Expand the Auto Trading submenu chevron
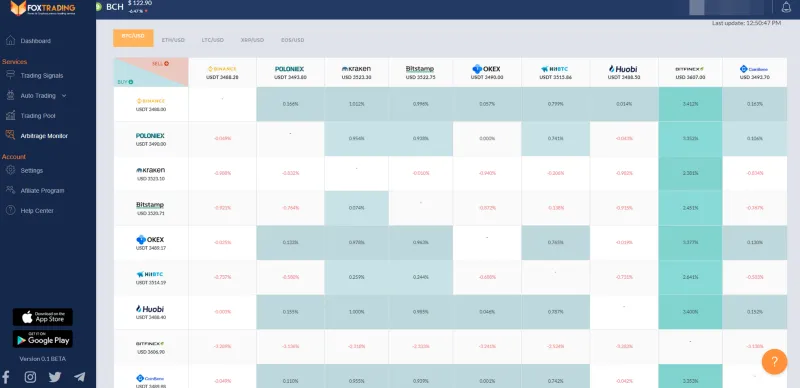Image resolution: width=800 pixels, height=388 pixels. pyautogui.click(x=64, y=95)
